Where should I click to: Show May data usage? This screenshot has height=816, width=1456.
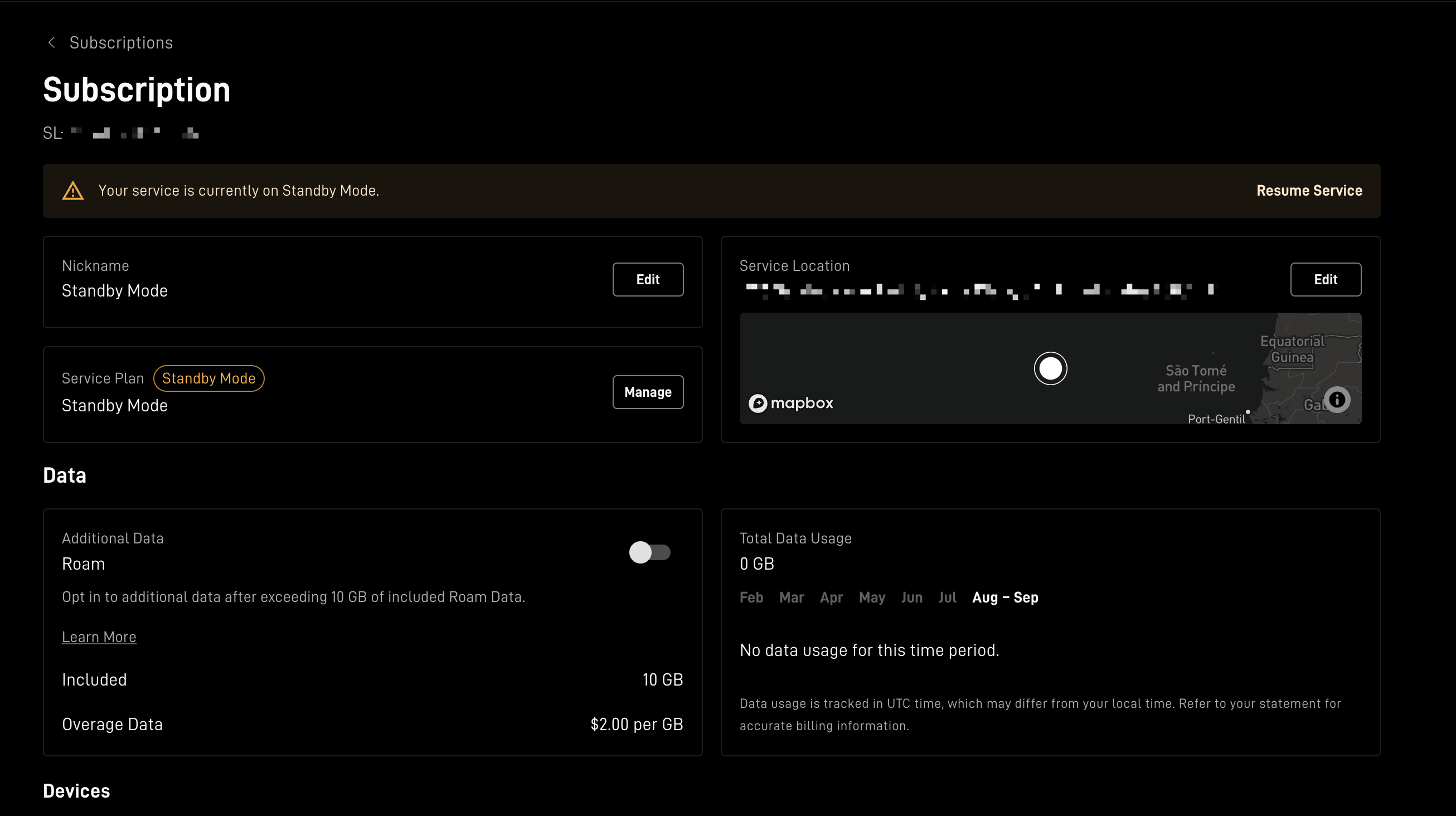pyautogui.click(x=872, y=598)
